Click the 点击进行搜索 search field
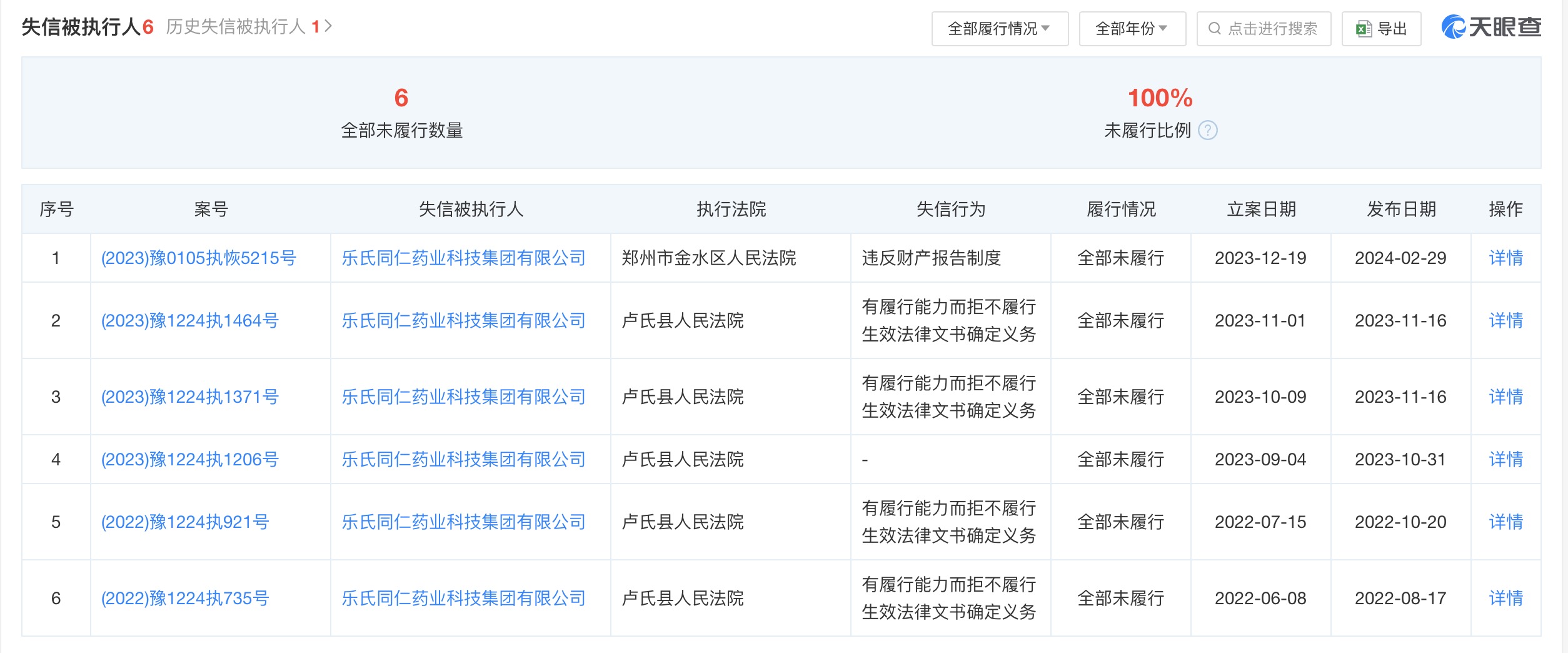Screen dimensions: 1568x653 click(1264, 29)
